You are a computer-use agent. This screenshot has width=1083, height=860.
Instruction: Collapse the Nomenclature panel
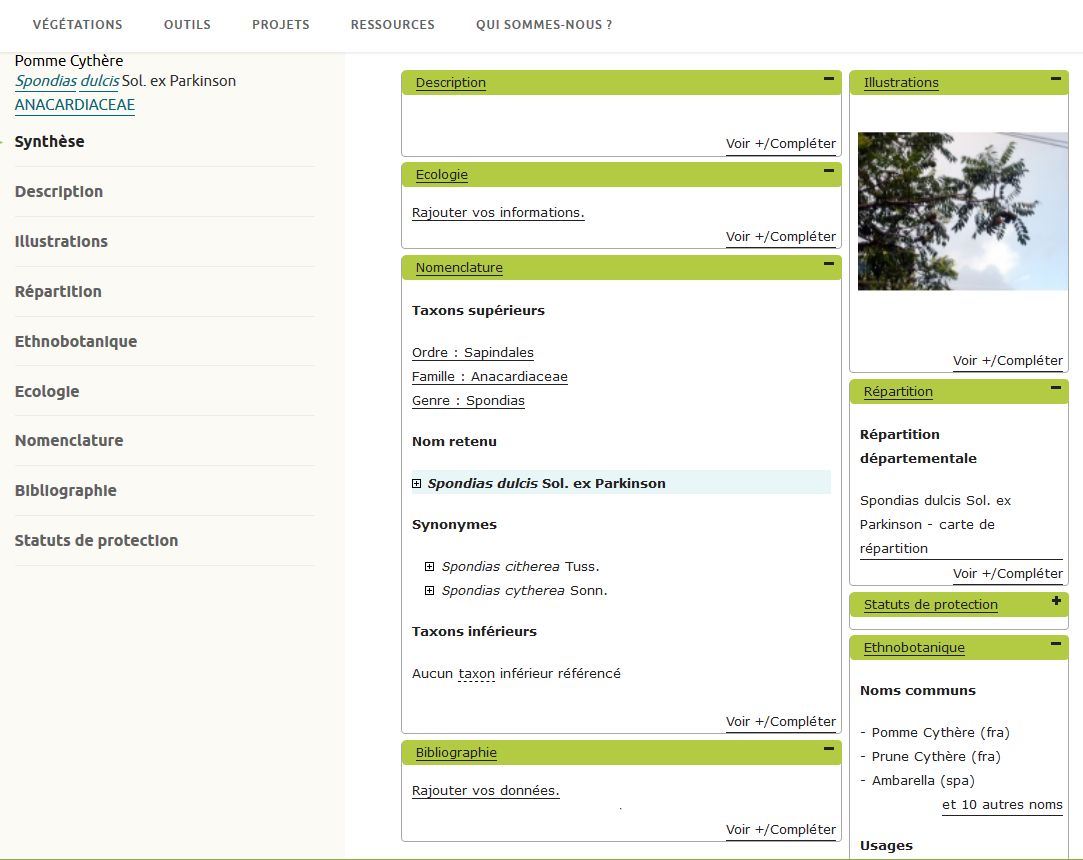(828, 263)
